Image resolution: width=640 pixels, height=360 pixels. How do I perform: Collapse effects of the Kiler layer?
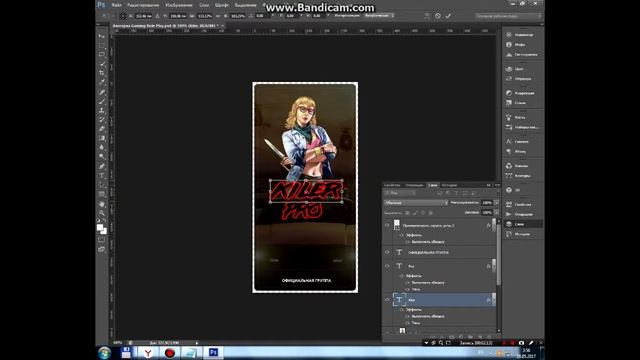click(x=494, y=300)
